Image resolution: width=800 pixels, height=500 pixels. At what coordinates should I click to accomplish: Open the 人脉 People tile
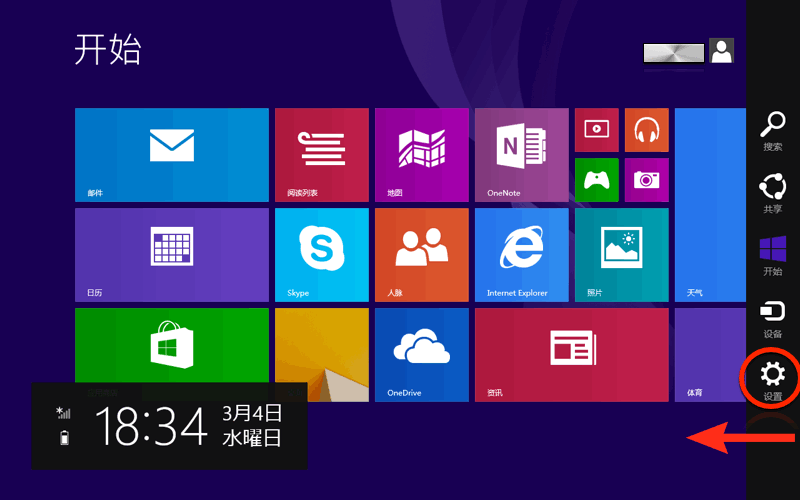click(x=421, y=254)
